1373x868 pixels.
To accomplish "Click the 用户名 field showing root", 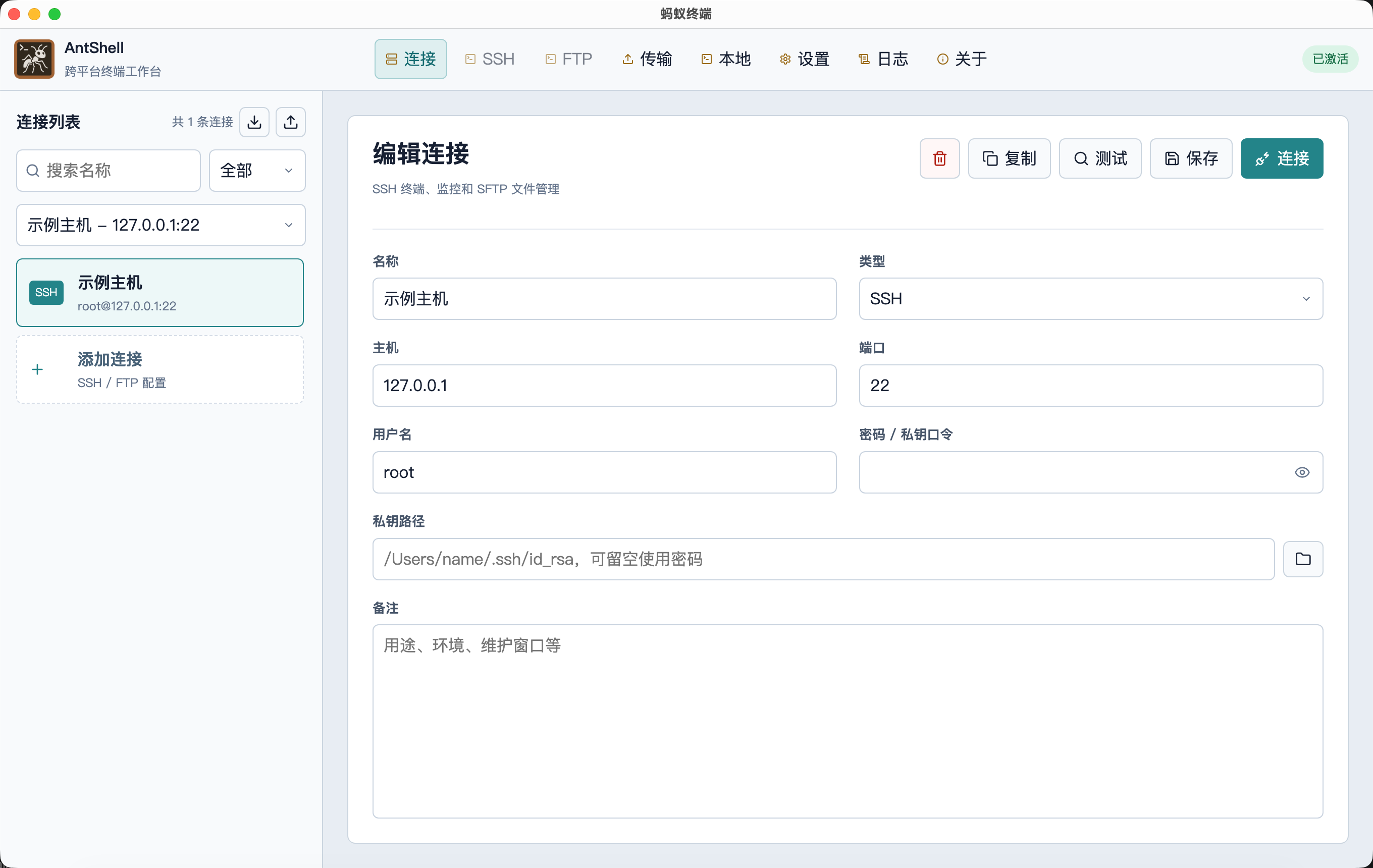I will coord(604,472).
